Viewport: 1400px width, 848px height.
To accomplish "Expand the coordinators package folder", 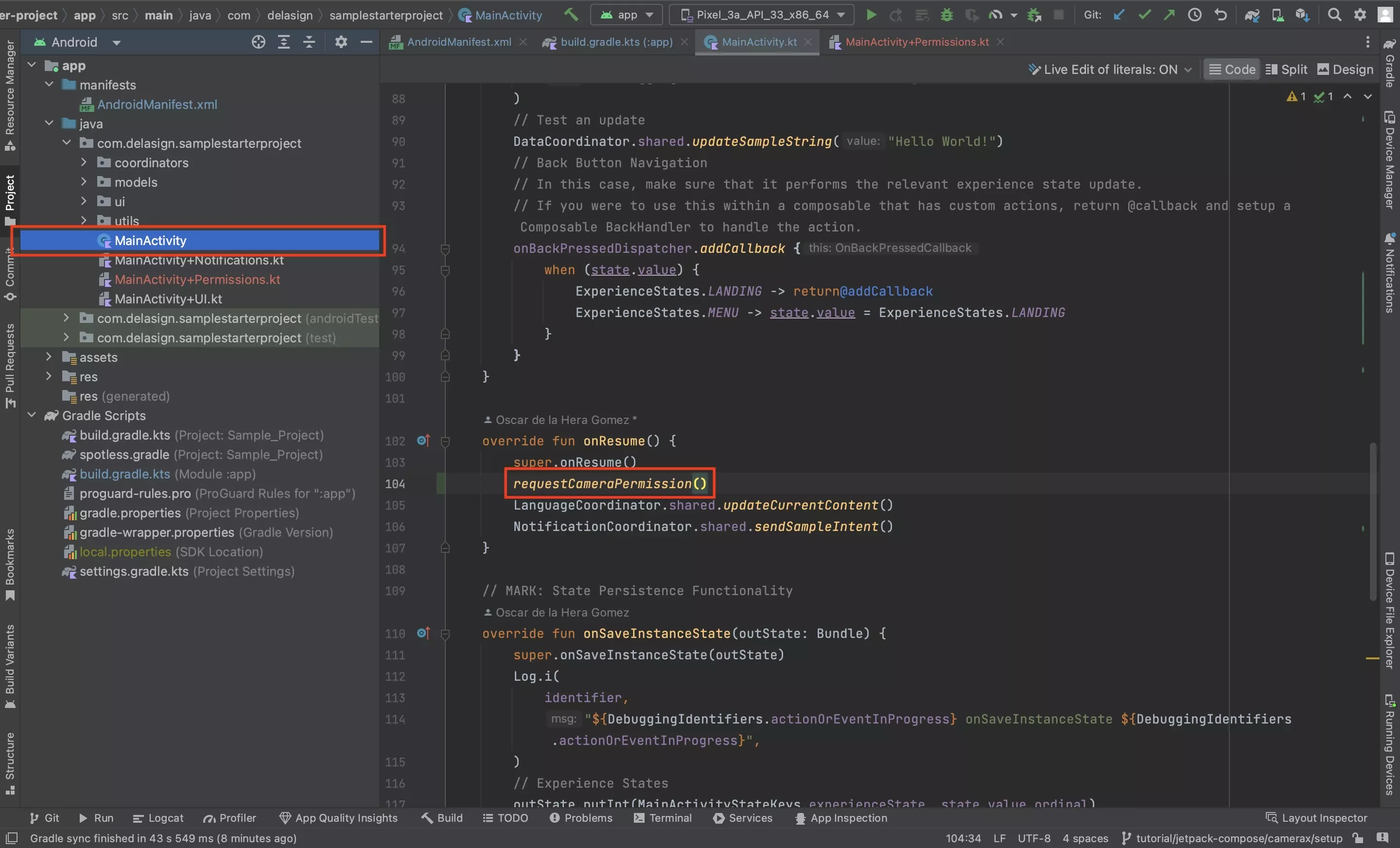I will pyautogui.click(x=84, y=162).
